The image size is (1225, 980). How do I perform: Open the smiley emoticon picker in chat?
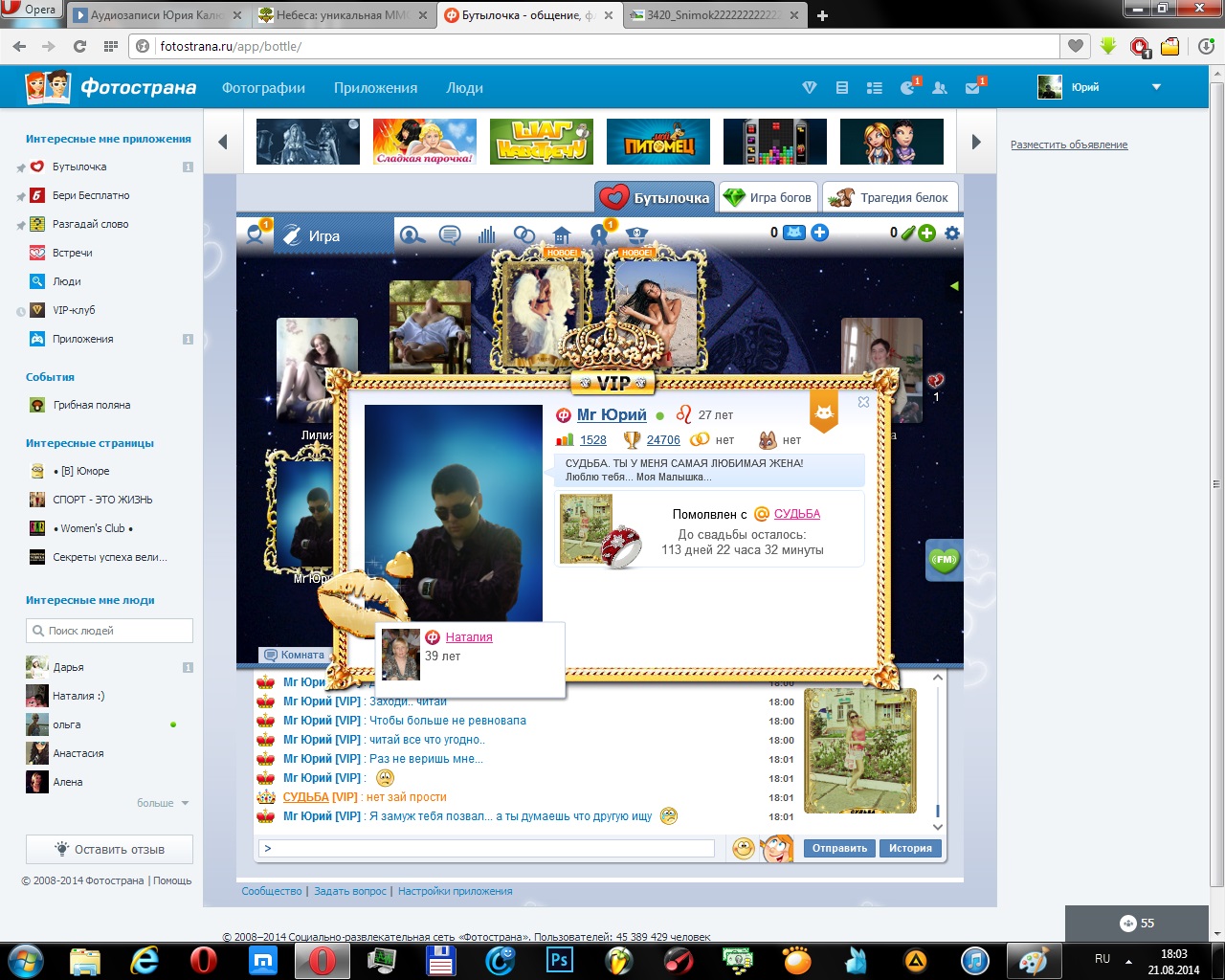[744, 848]
